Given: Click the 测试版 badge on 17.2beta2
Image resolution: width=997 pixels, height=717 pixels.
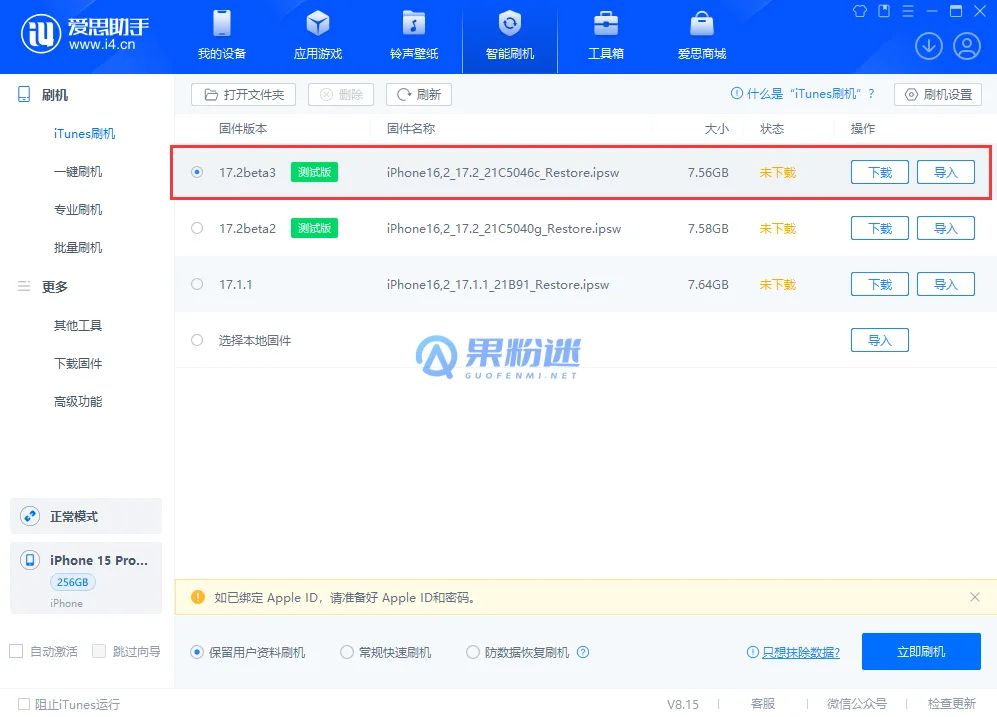Looking at the screenshot, I should pyautogui.click(x=314, y=228).
